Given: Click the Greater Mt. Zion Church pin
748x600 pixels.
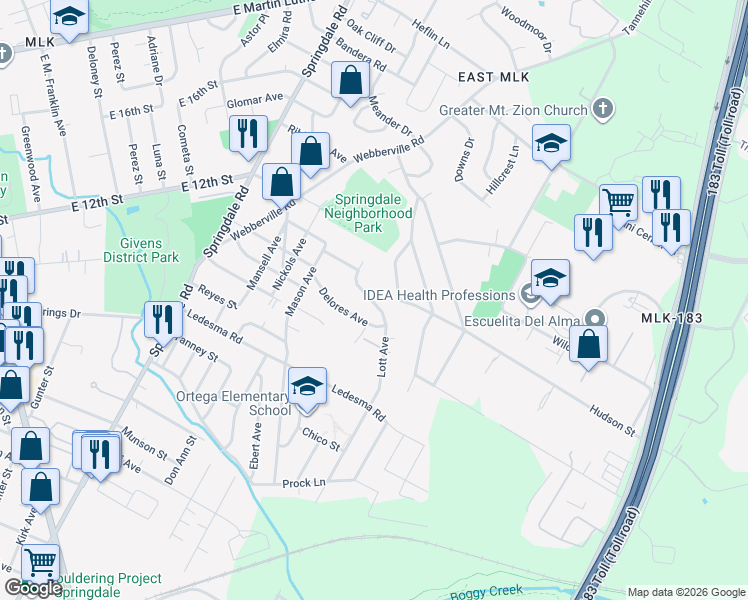Looking at the screenshot, I should tap(603, 109).
